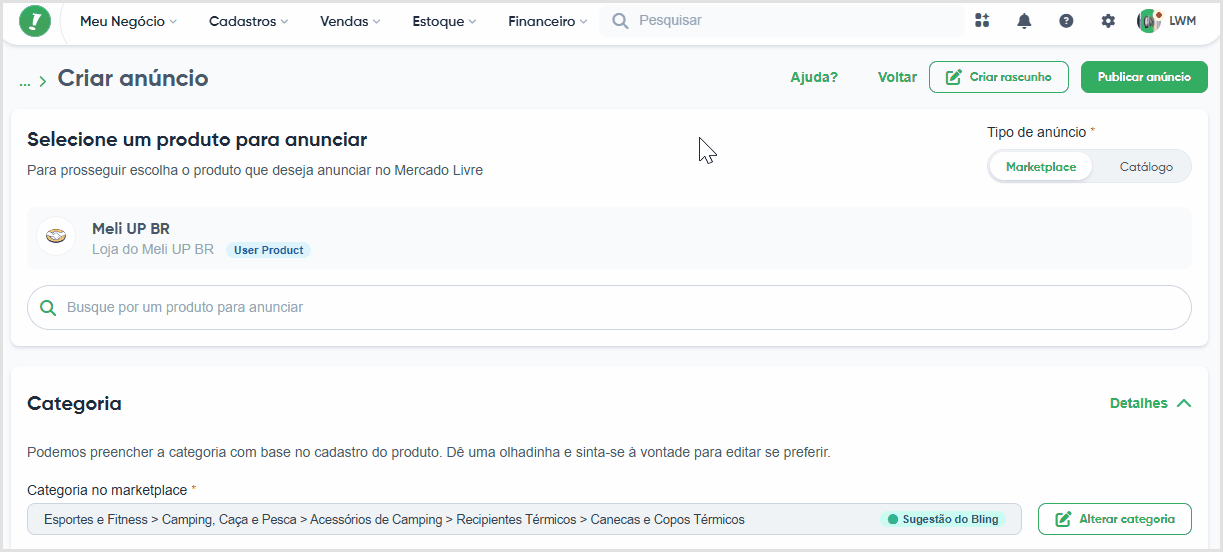Focus the product search field
This screenshot has width=1223, height=552.
(609, 308)
